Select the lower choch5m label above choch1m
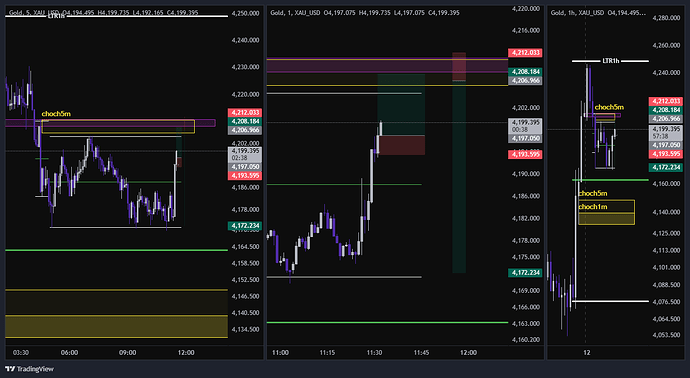The height and width of the screenshot is (378, 690). point(593,193)
